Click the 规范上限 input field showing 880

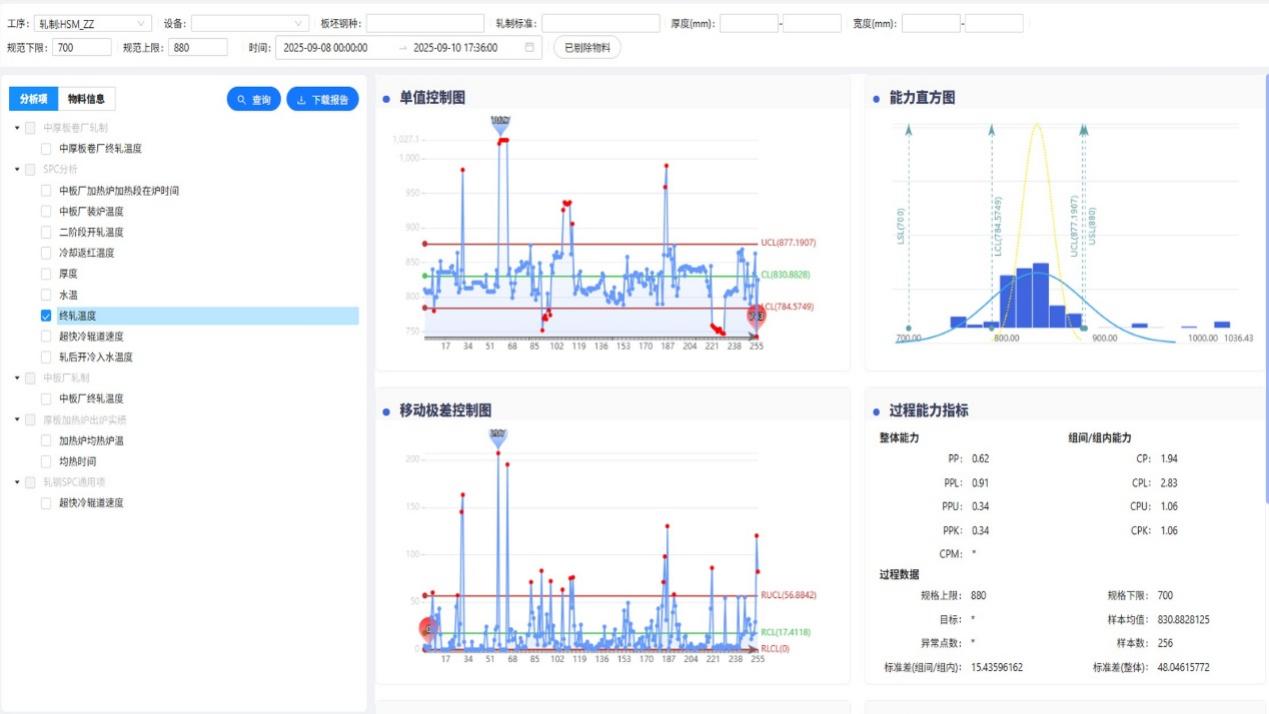point(198,47)
